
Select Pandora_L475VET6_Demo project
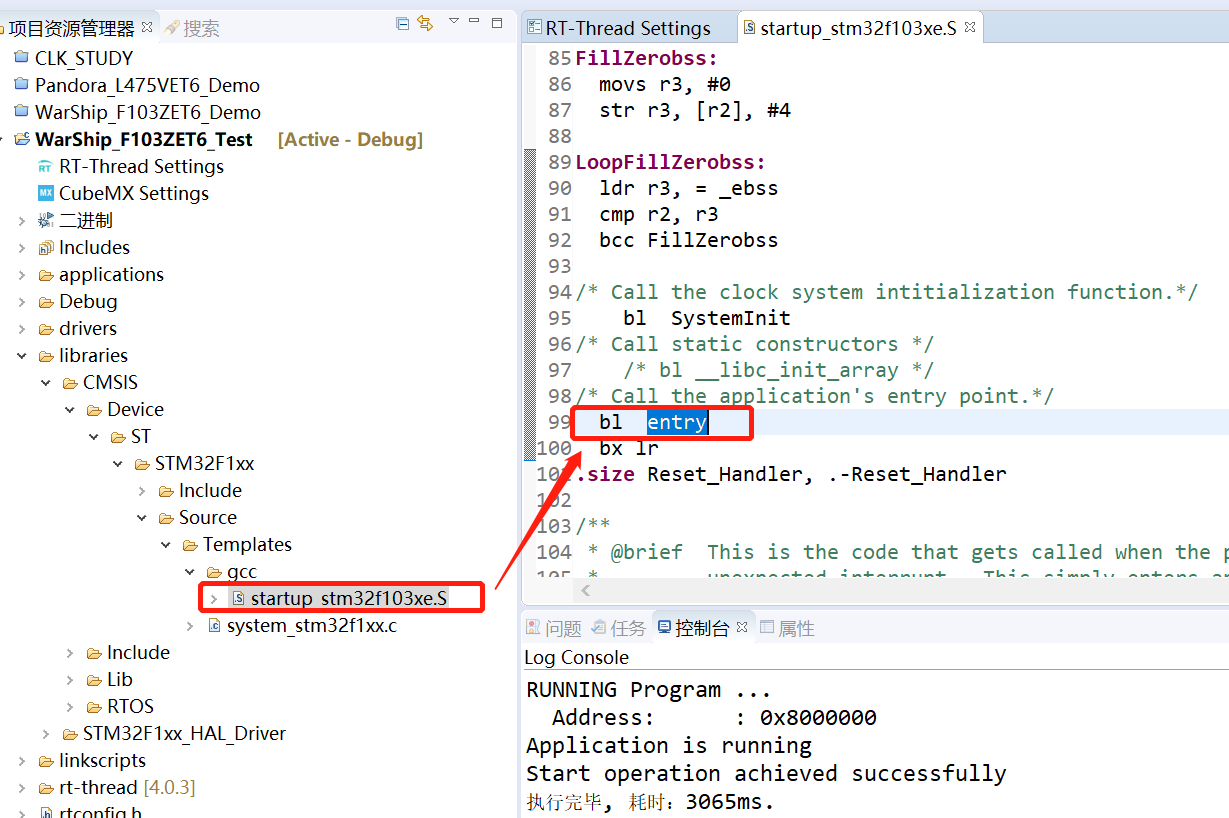(x=147, y=85)
